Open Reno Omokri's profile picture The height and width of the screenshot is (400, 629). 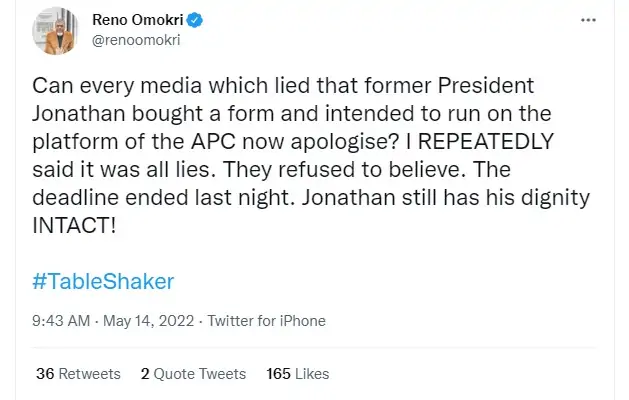click(x=55, y=31)
